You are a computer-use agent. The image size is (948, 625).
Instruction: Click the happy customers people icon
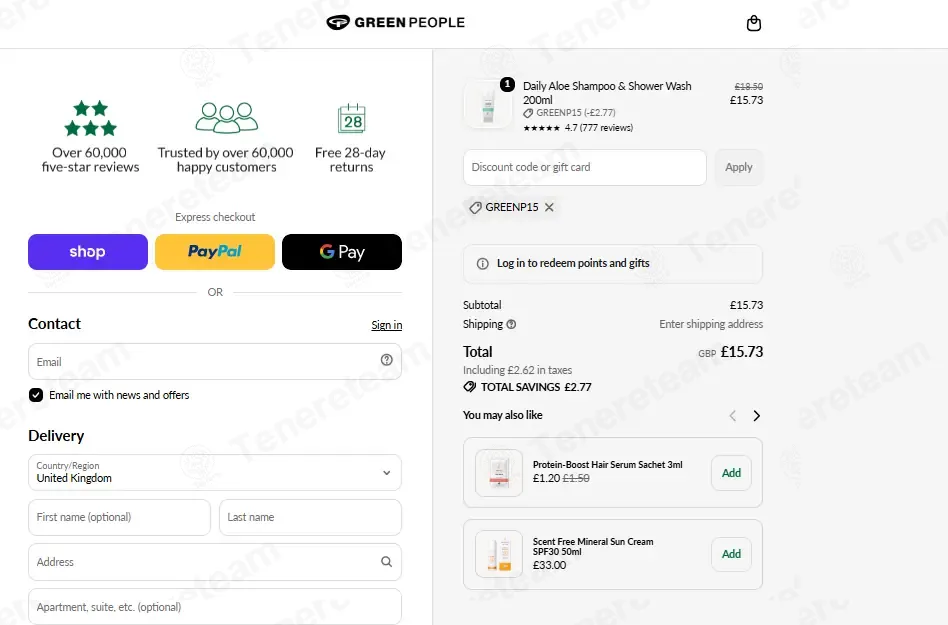click(x=227, y=117)
